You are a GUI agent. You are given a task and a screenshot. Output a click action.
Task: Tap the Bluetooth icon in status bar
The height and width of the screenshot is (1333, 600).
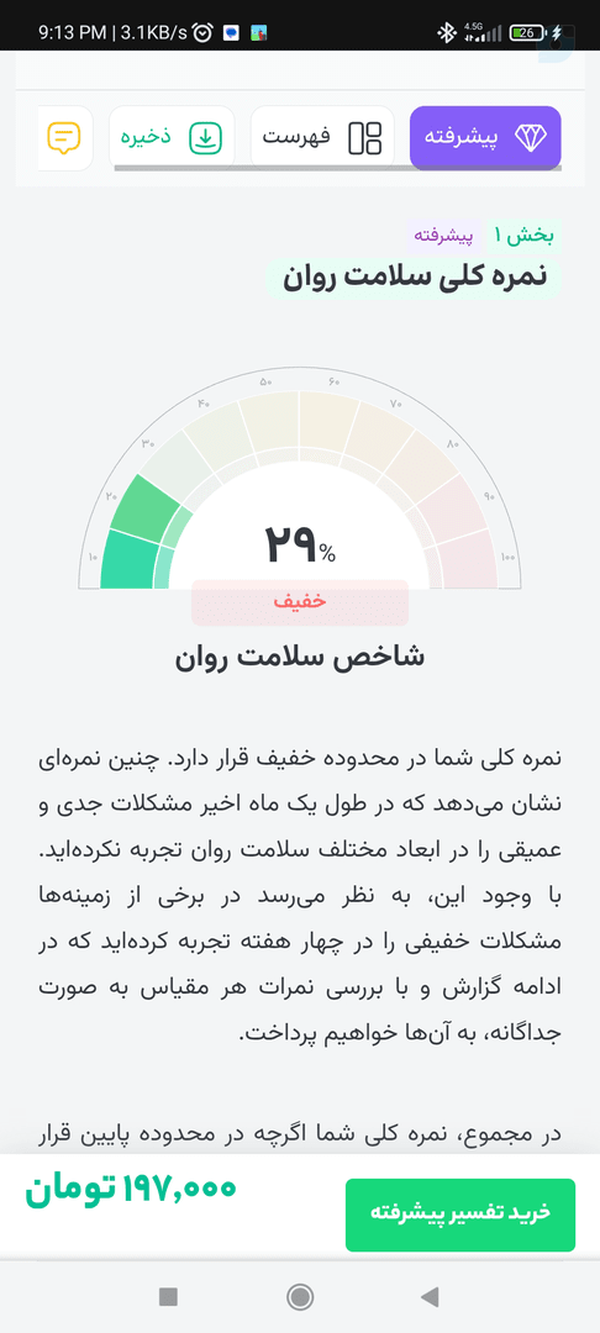click(446, 32)
